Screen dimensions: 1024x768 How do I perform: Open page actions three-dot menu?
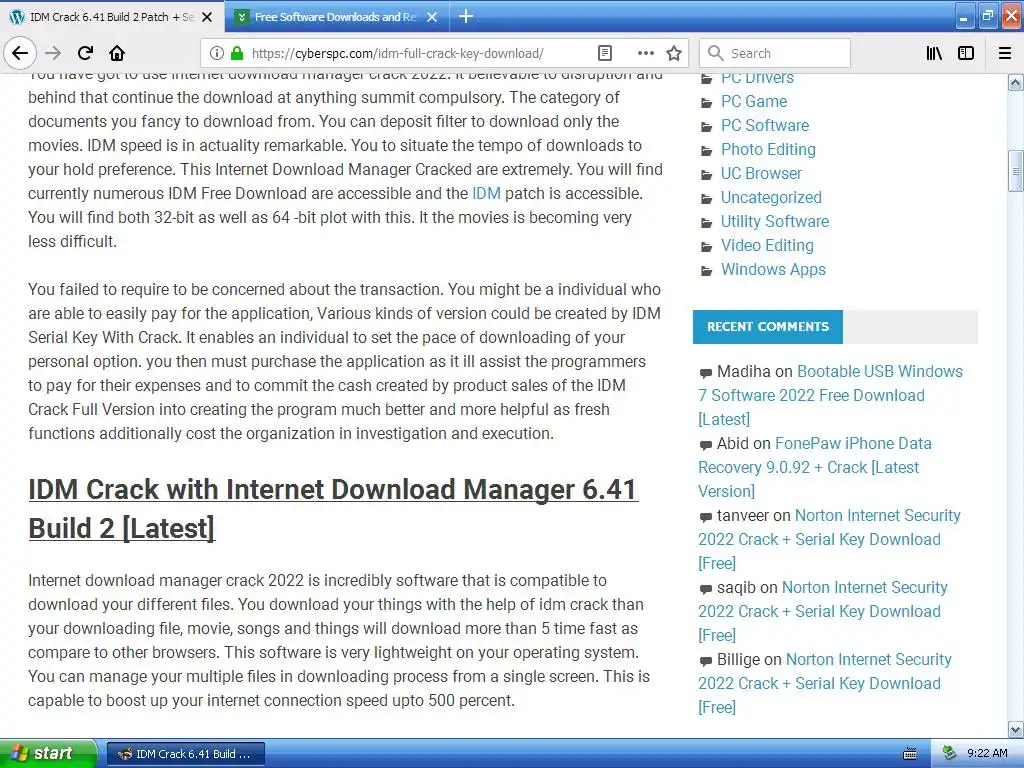(645, 54)
